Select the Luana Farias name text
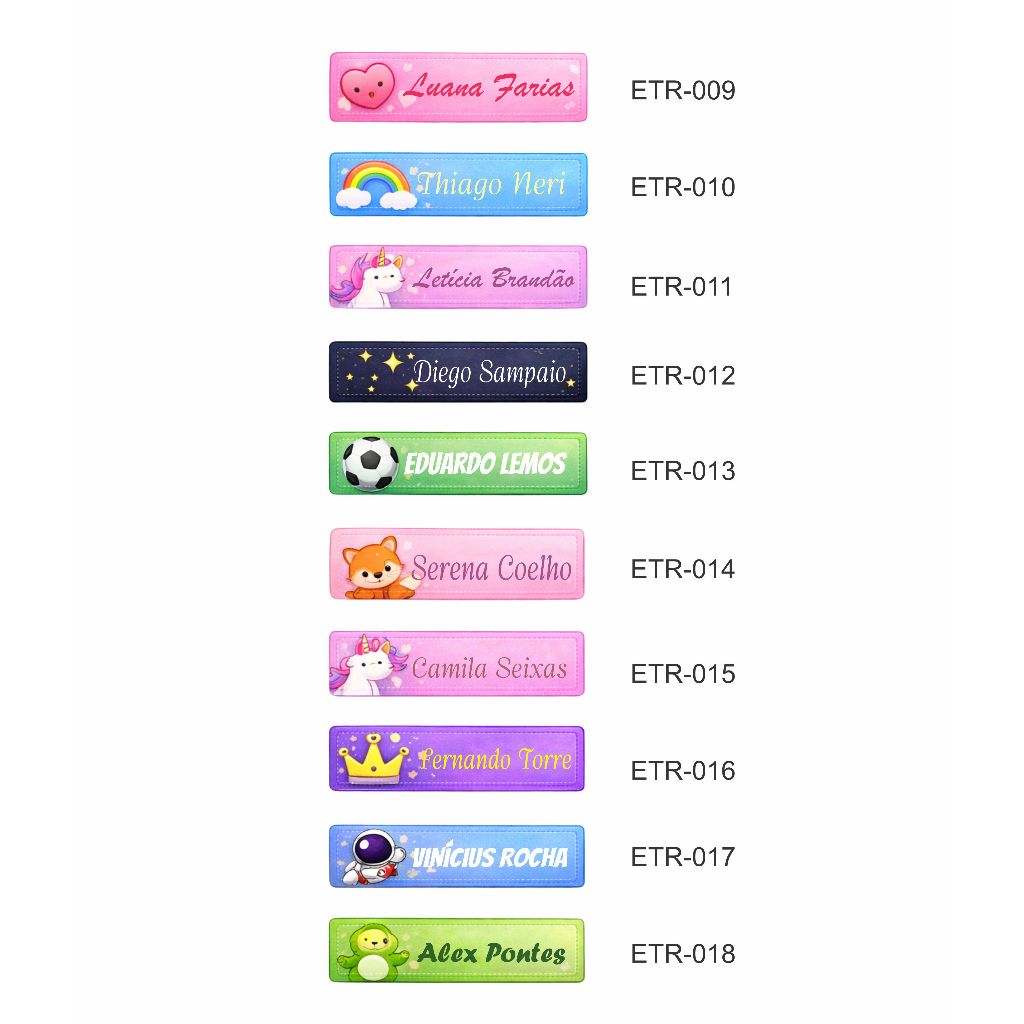This screenshot has width=1024, height=1024. (x=489, y=87)
